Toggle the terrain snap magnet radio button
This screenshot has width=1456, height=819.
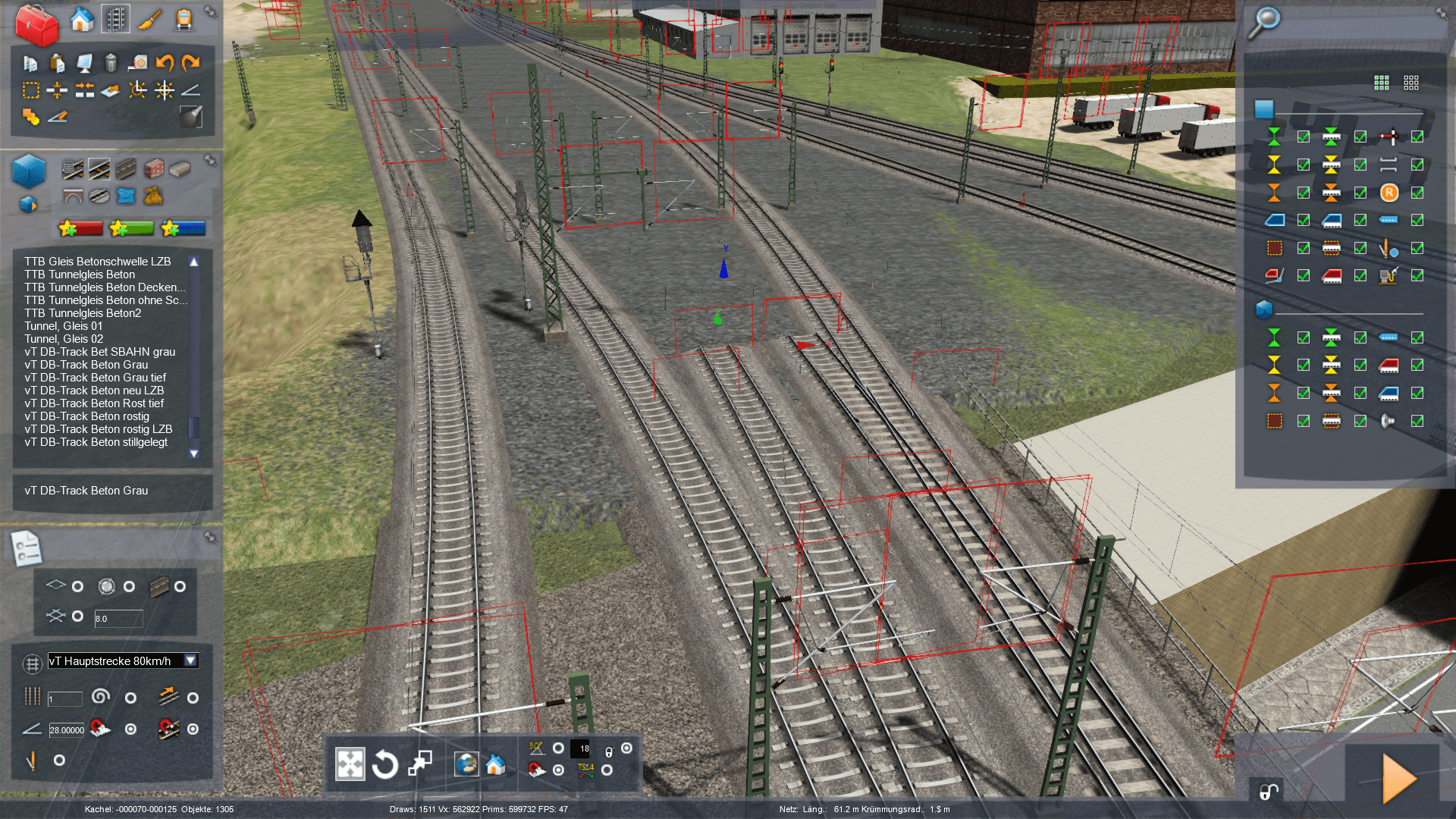(x=130, y=729)
